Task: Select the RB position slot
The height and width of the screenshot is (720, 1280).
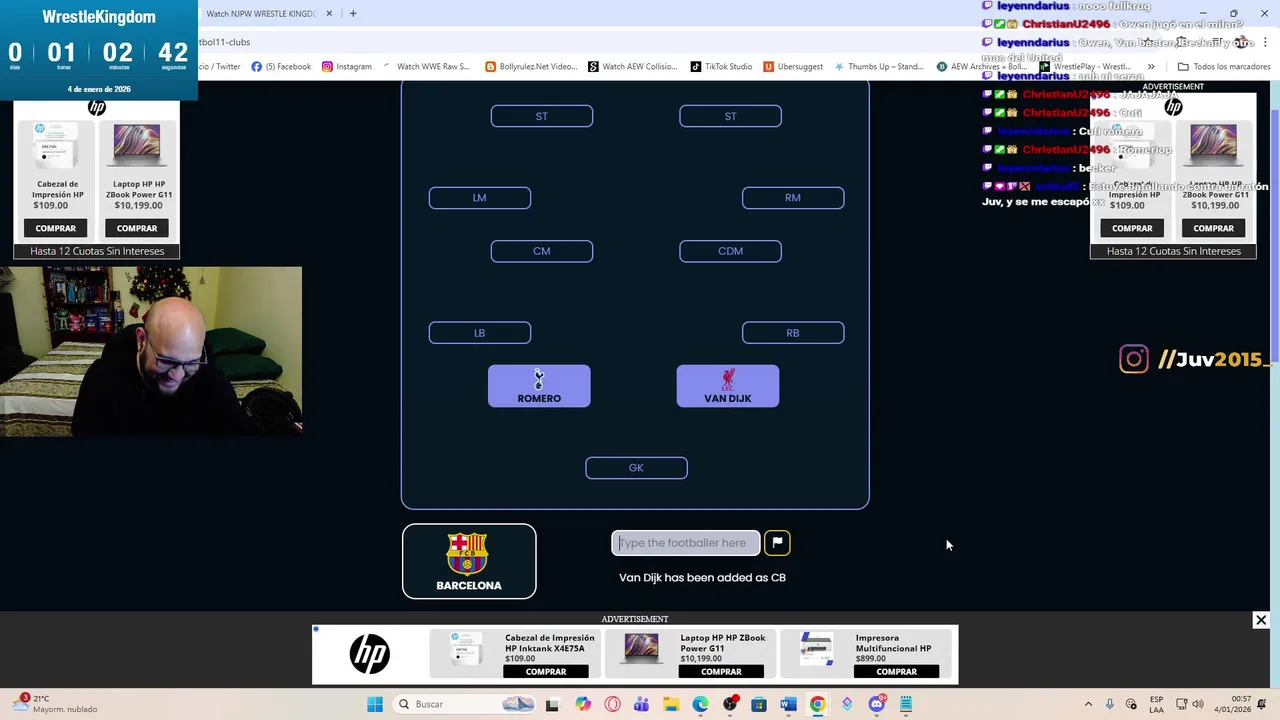Action: click(793, 333)
